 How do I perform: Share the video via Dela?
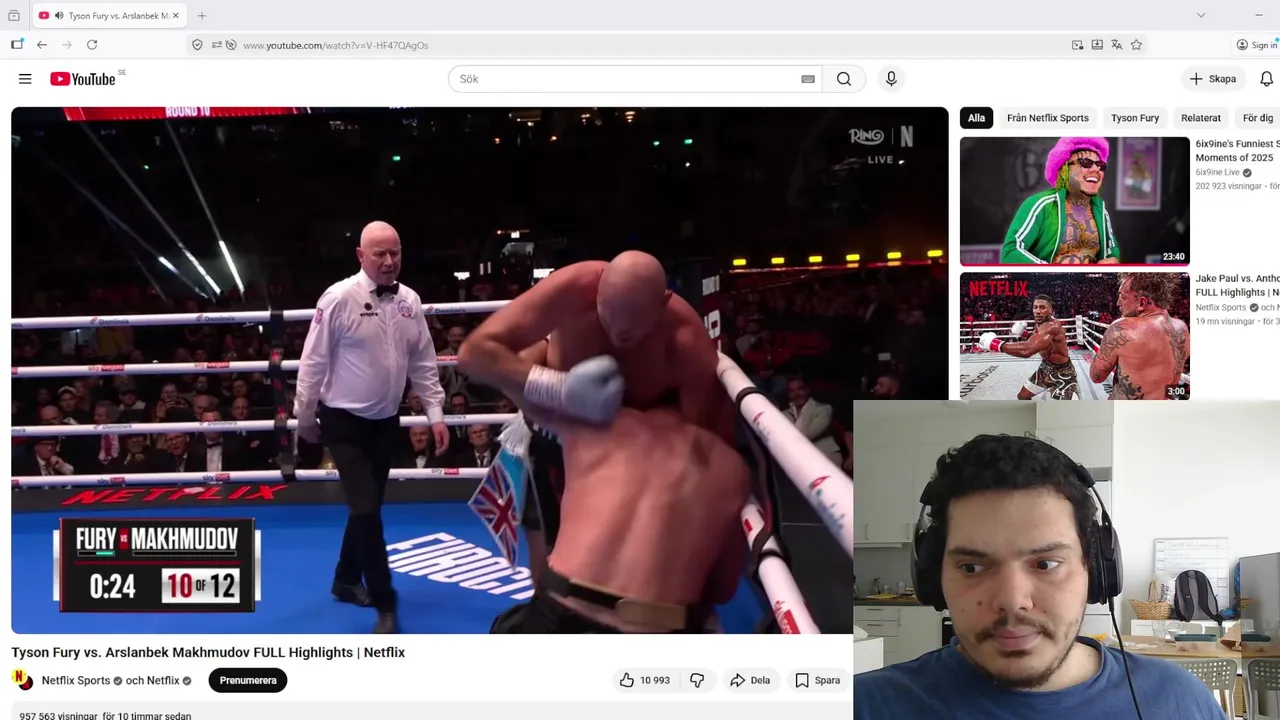750,680
